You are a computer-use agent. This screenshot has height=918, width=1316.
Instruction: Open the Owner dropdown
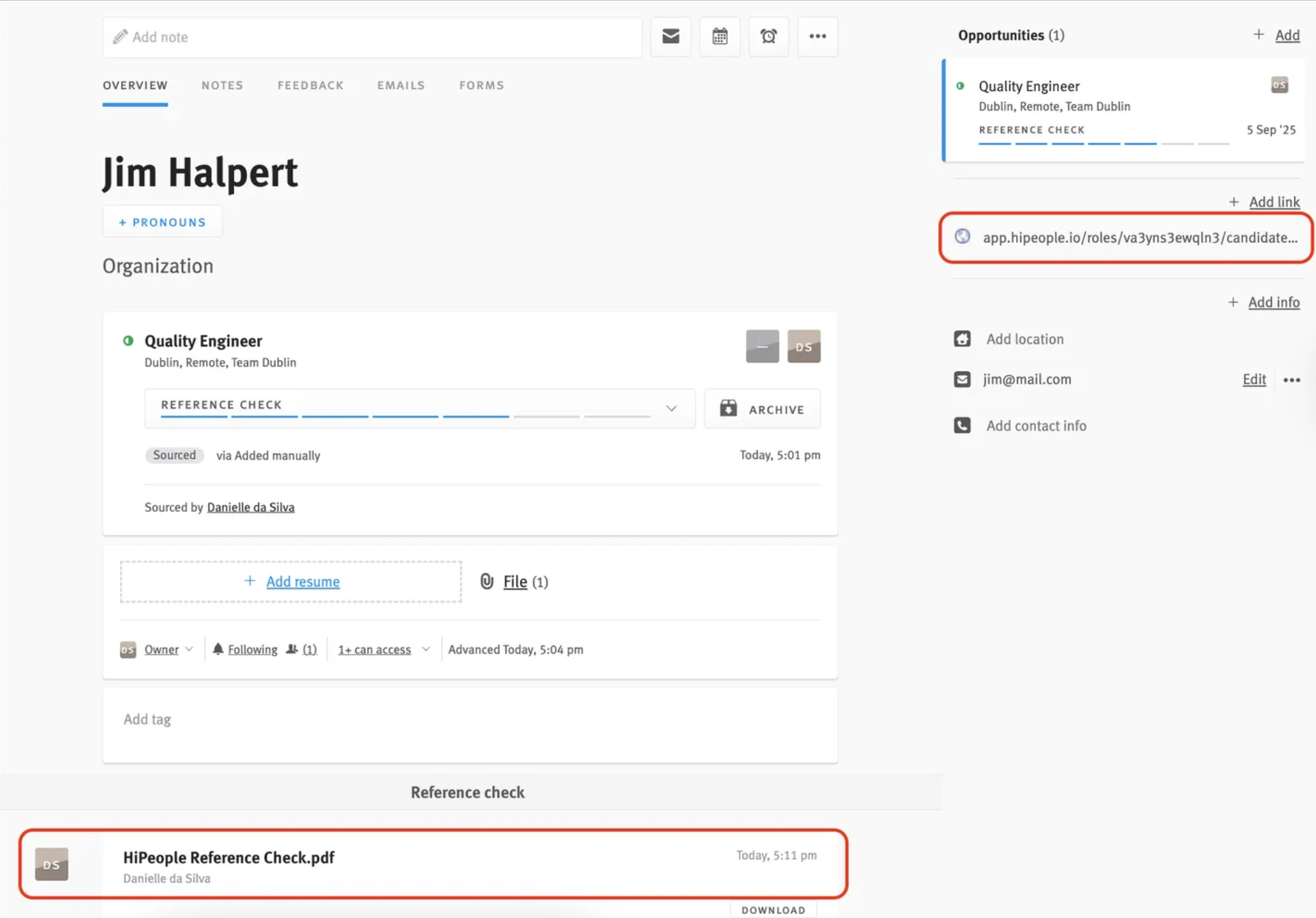168,649
